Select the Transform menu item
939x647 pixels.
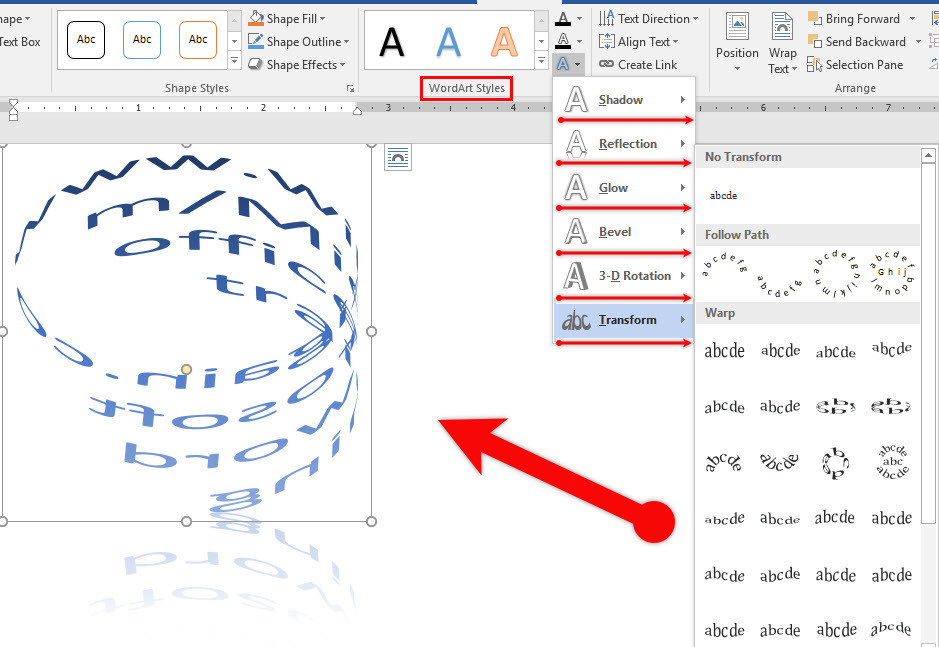(x=625, y=320)
